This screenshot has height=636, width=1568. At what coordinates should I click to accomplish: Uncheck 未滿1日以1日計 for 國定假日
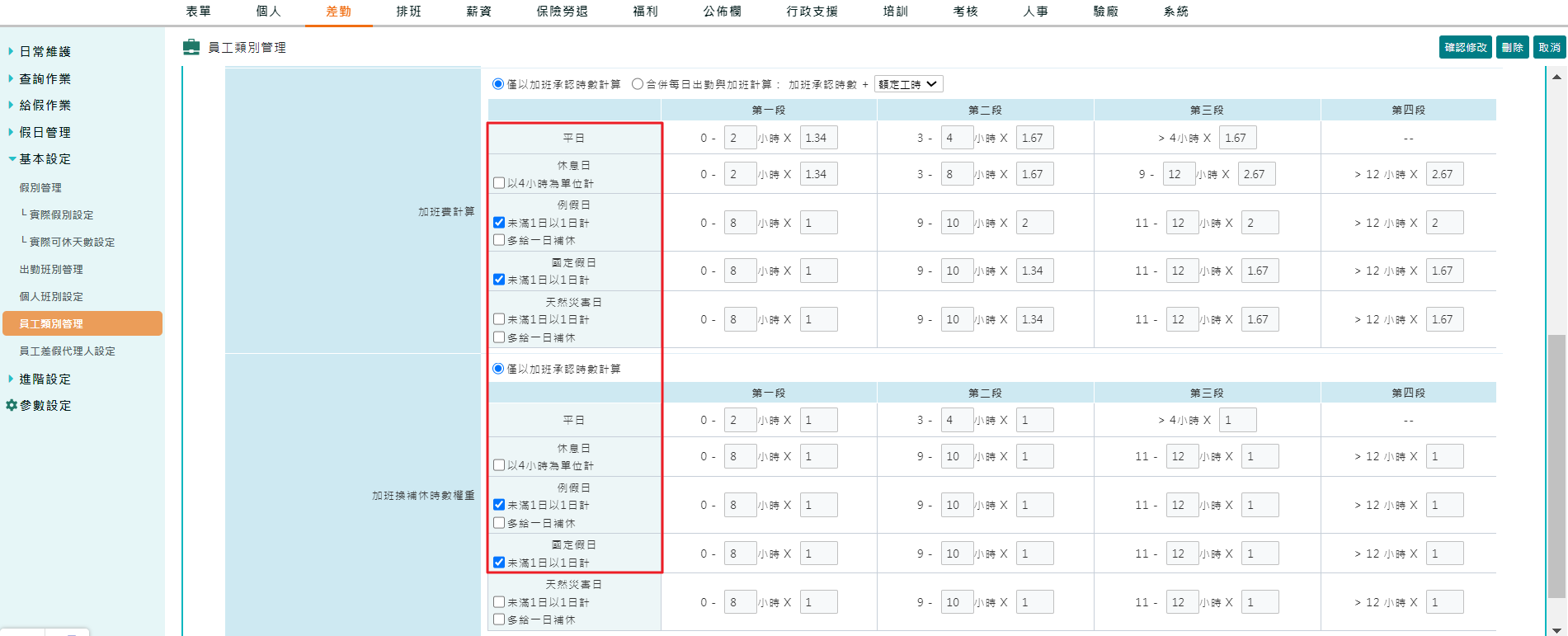coord(498,279)
